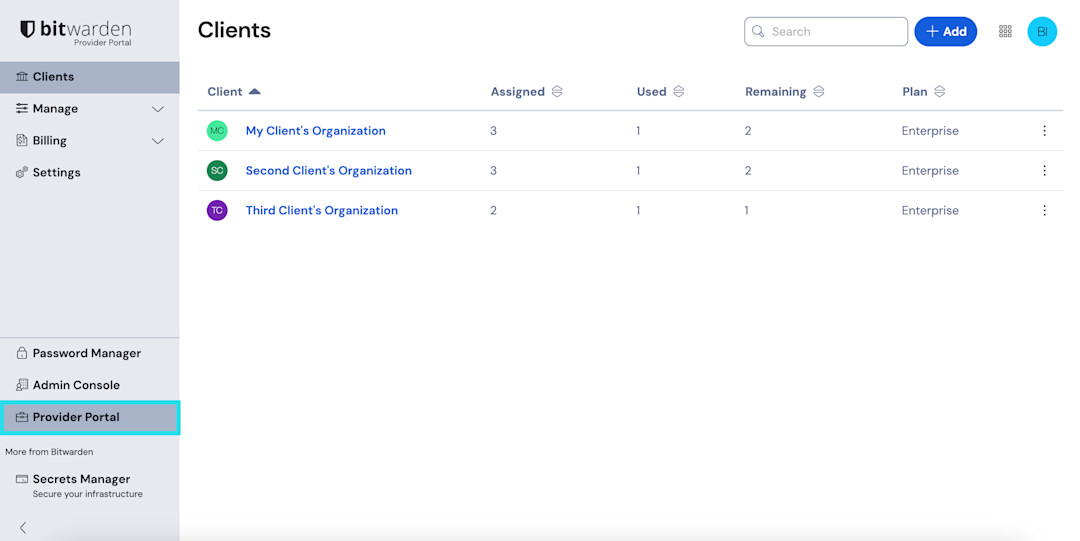Switch to Password Manager

tap(86, 353)
